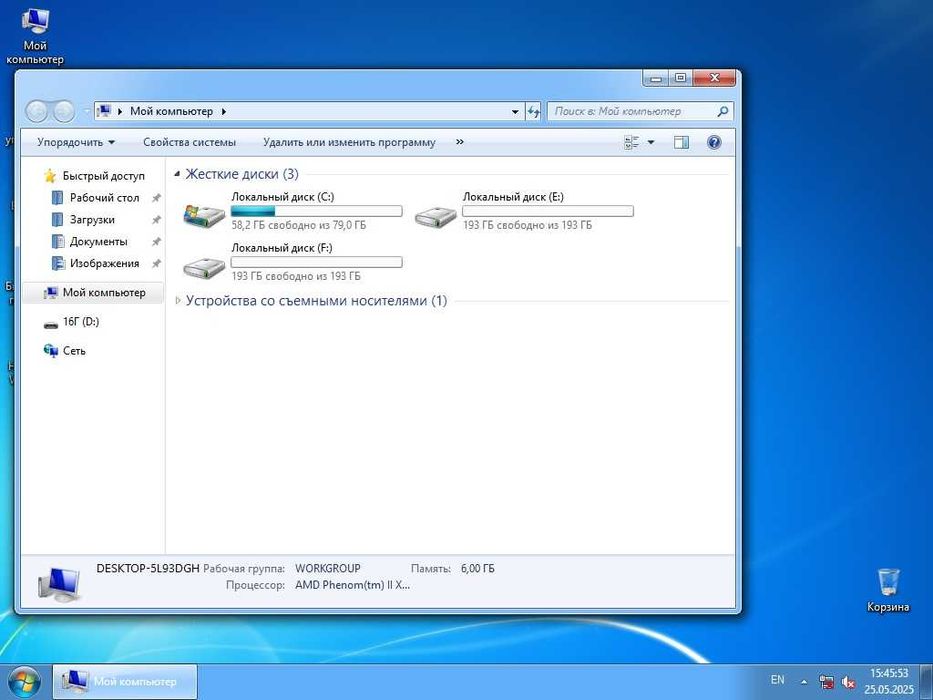Image resolution: width=933 pixels, height=700 pixels.
Task: Select the Изображения folder icon
Action: [57, 263]
